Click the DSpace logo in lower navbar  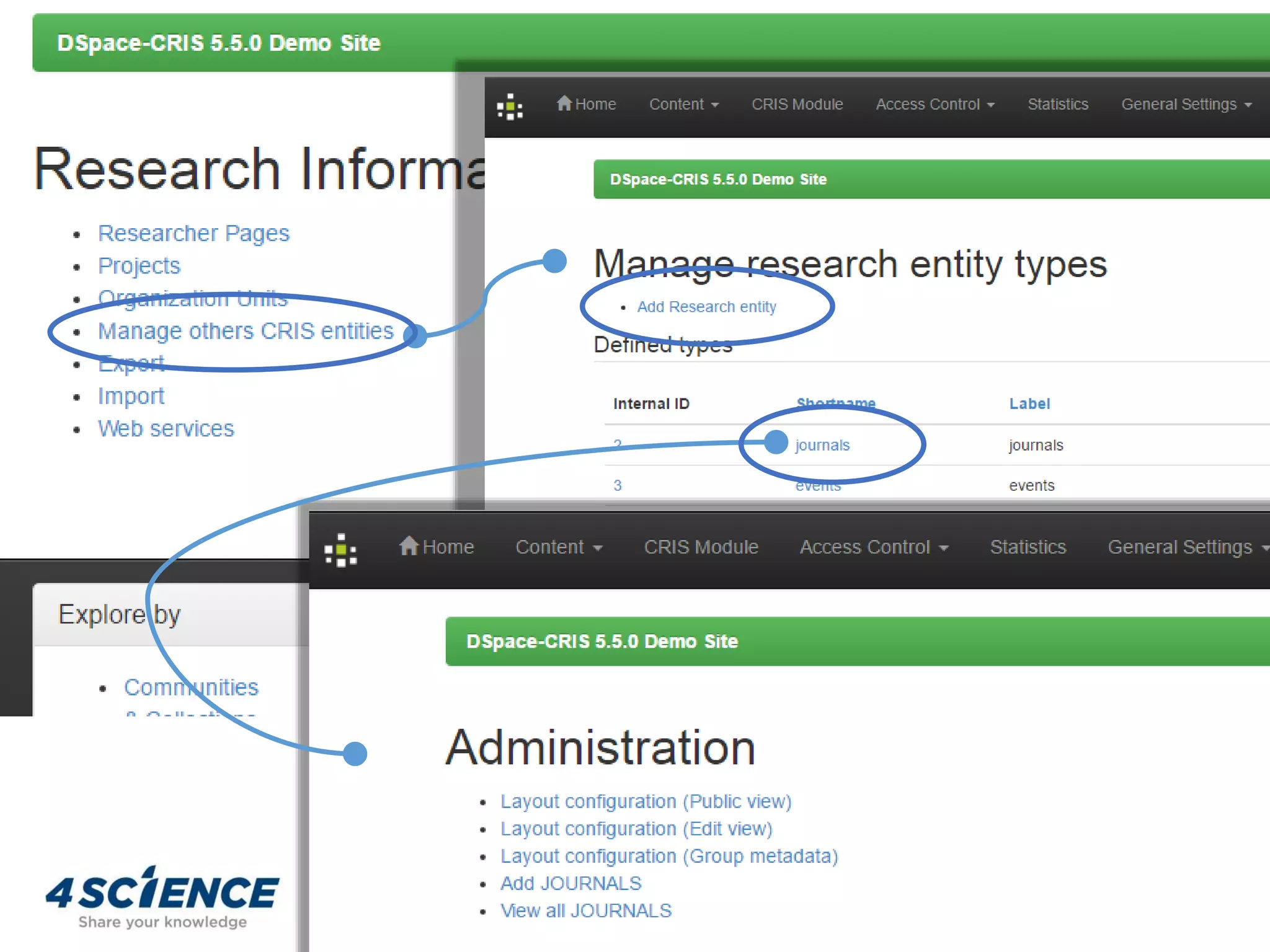click(x=340, y=550)
